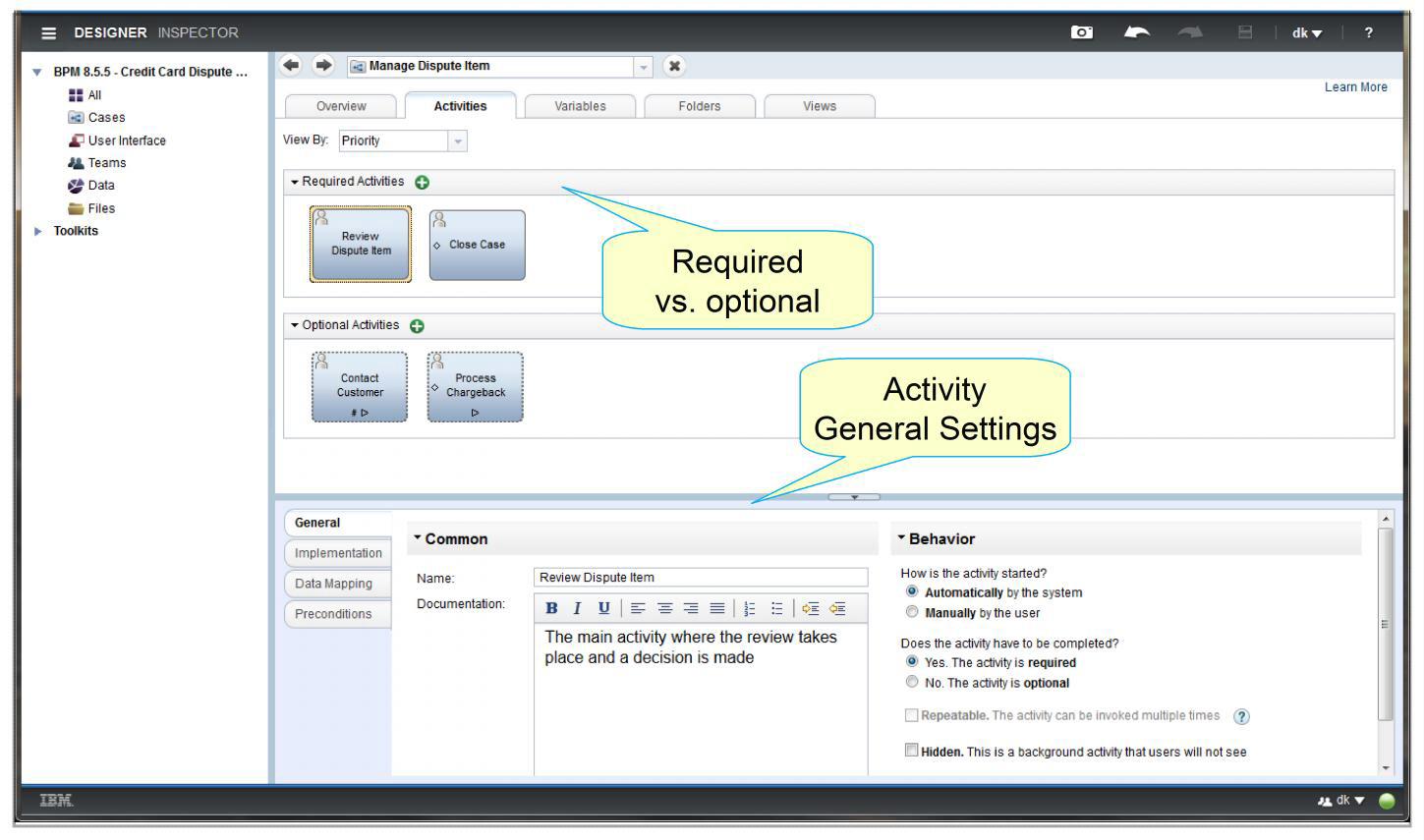Image resolution: width=1424 pixels, height=840 pixels.
Task: Toggle underline formatting in documentation editor
Action: pos(603,608)
